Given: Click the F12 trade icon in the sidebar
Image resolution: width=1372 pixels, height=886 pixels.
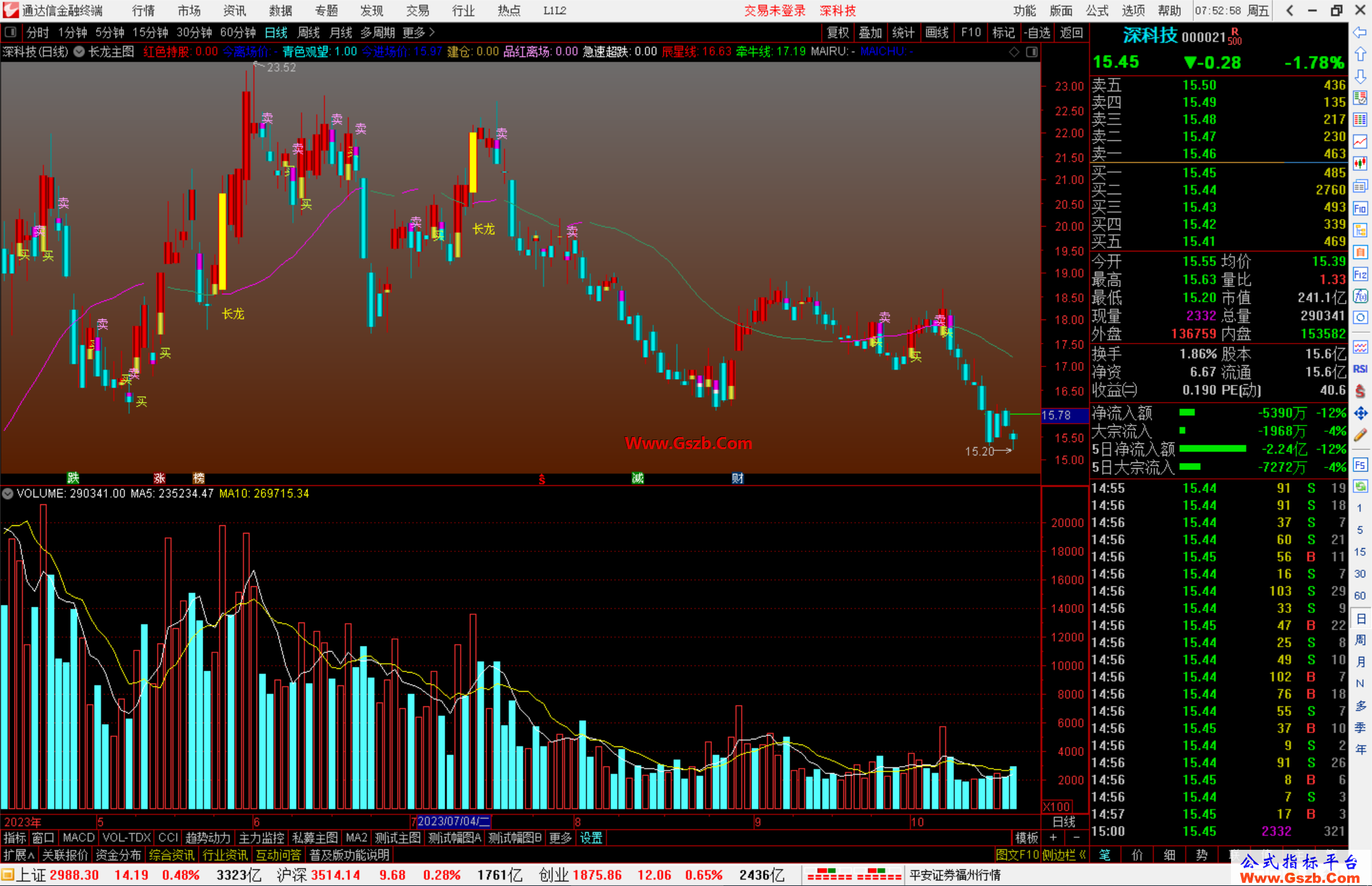Looking at the screenshot, I should (x=1360, y=274).
